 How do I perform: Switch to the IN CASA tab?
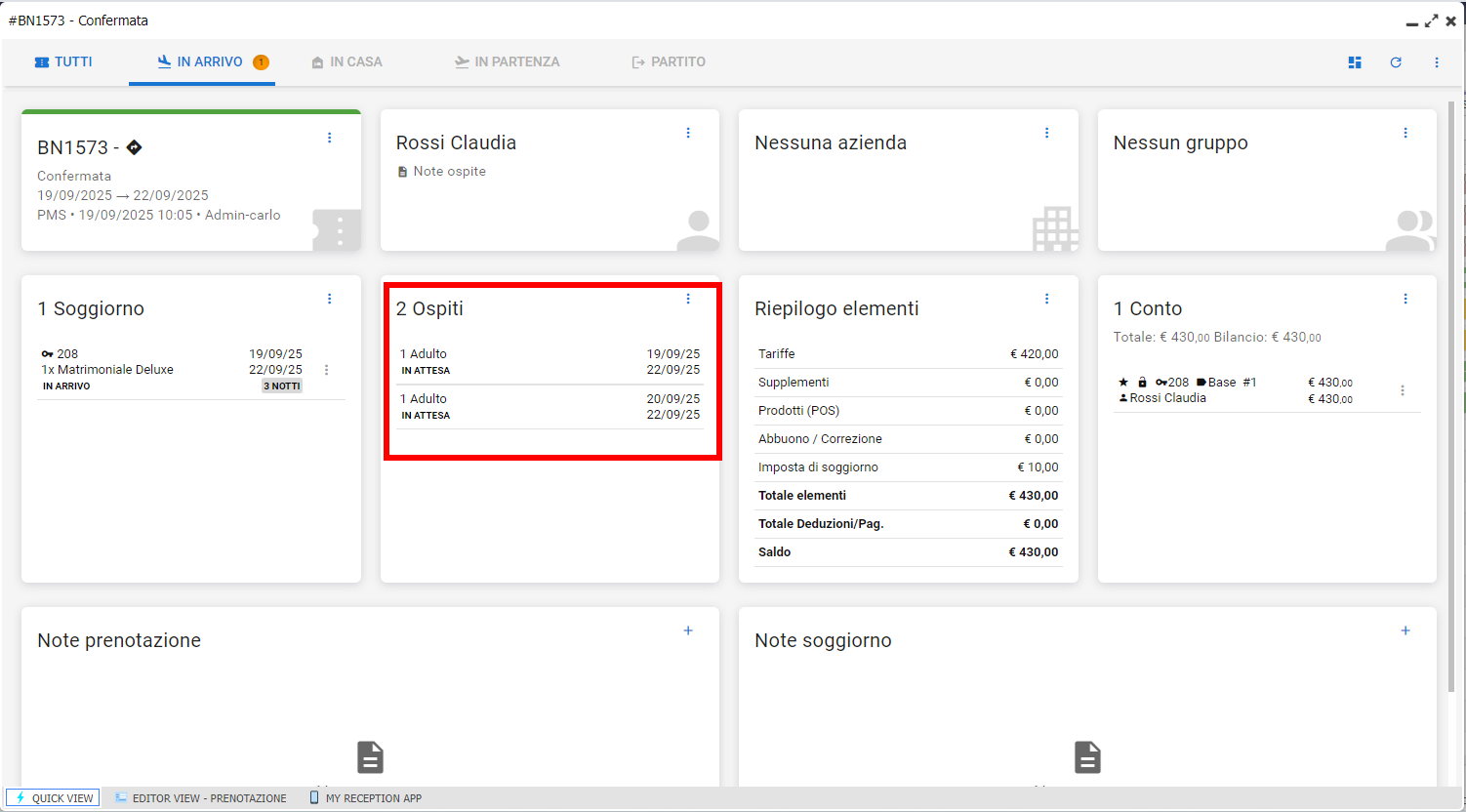tap(346, 61)
